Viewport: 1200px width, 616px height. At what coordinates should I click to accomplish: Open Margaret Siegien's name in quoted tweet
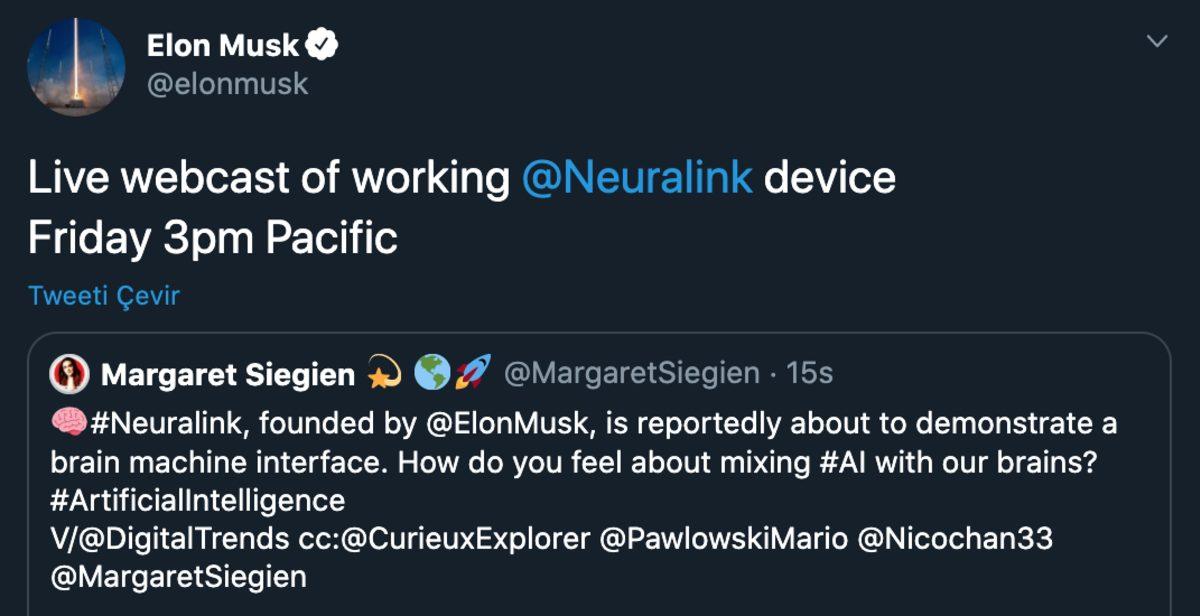pos(228,375)
